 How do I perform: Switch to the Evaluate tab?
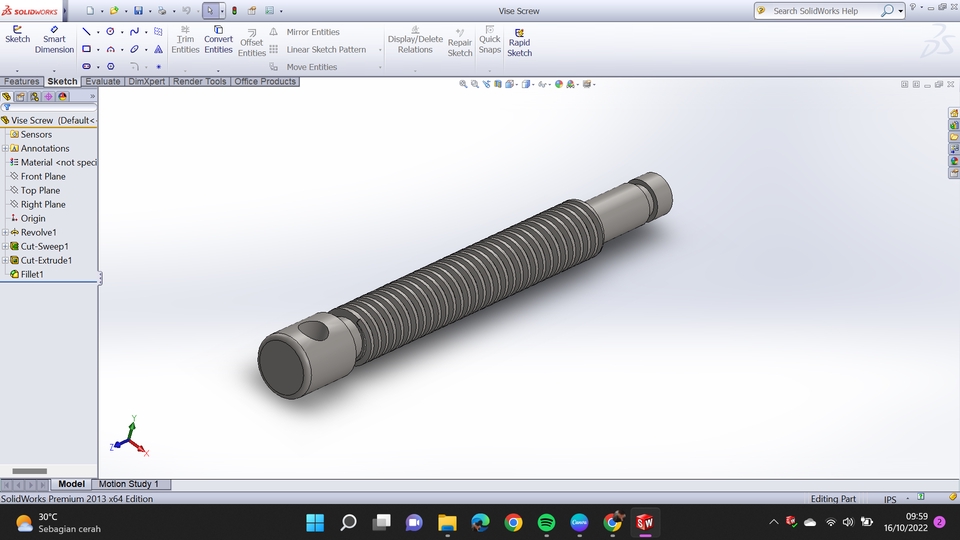[x=103, y=81]
